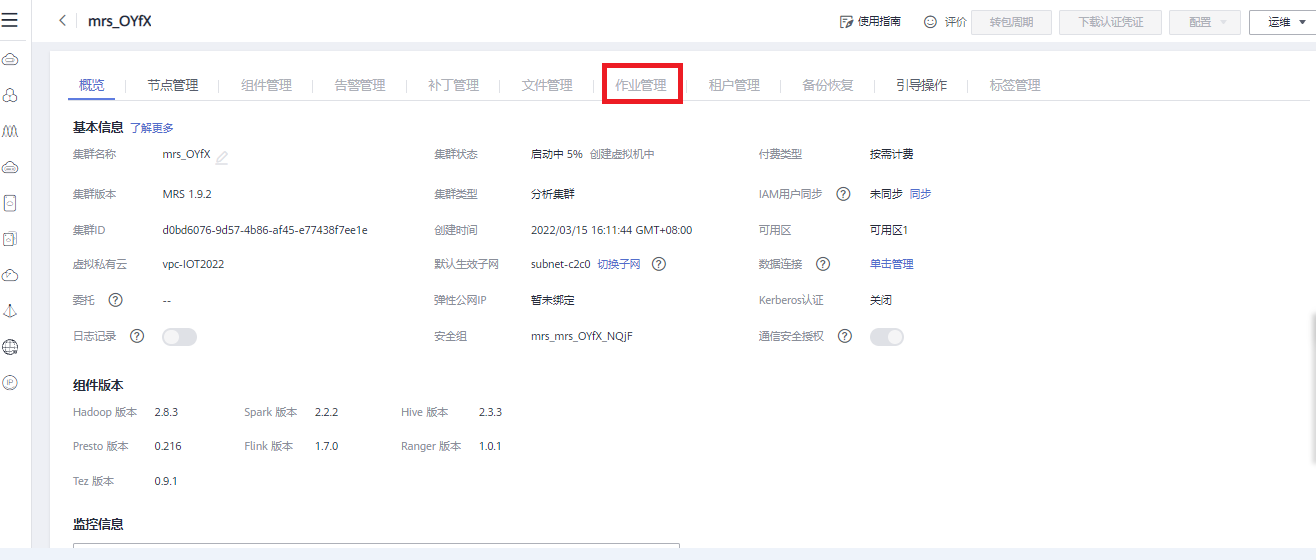Edit cluster name with pencil icon
The width and height of the screenshot is (1316, 560).
click(x=222, y=156)
